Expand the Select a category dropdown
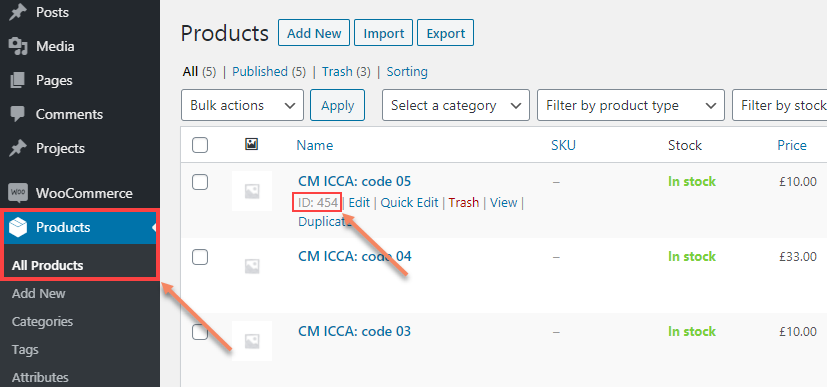The height and width of the screenshot is (387, 827). [x=456, y=105]
